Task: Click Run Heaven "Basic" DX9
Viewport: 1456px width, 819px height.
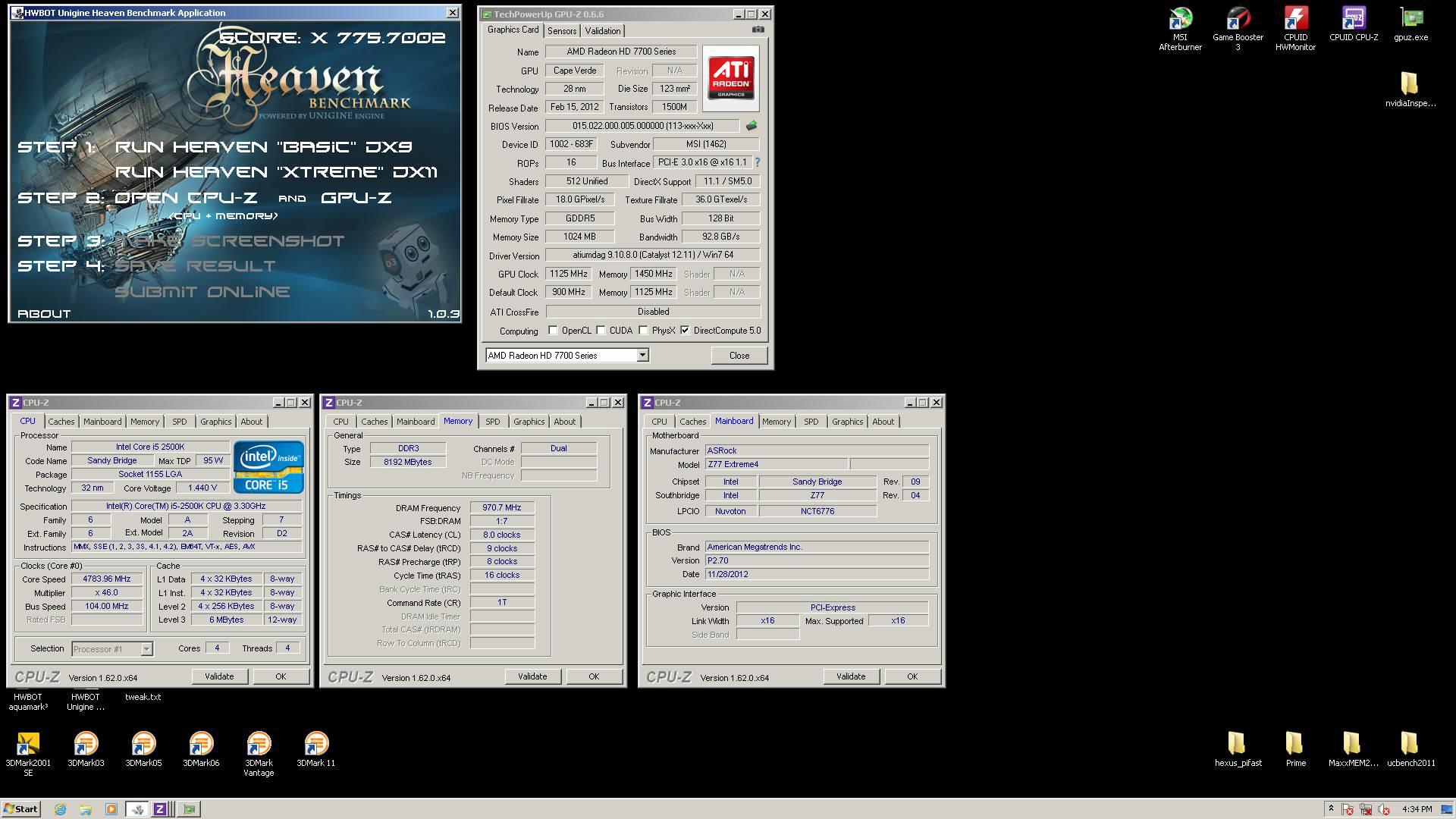Action: [264, 147]
